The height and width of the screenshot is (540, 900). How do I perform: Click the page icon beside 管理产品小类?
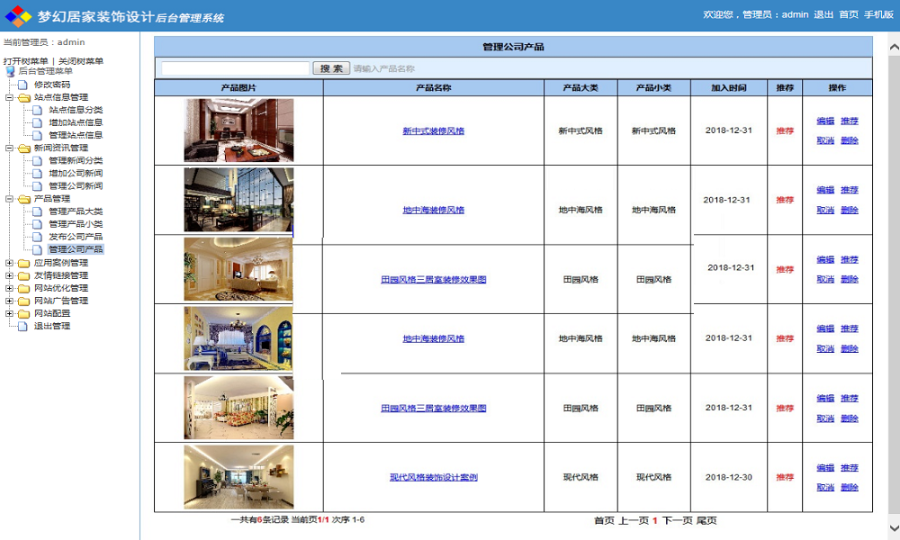[x=37, y=224]
